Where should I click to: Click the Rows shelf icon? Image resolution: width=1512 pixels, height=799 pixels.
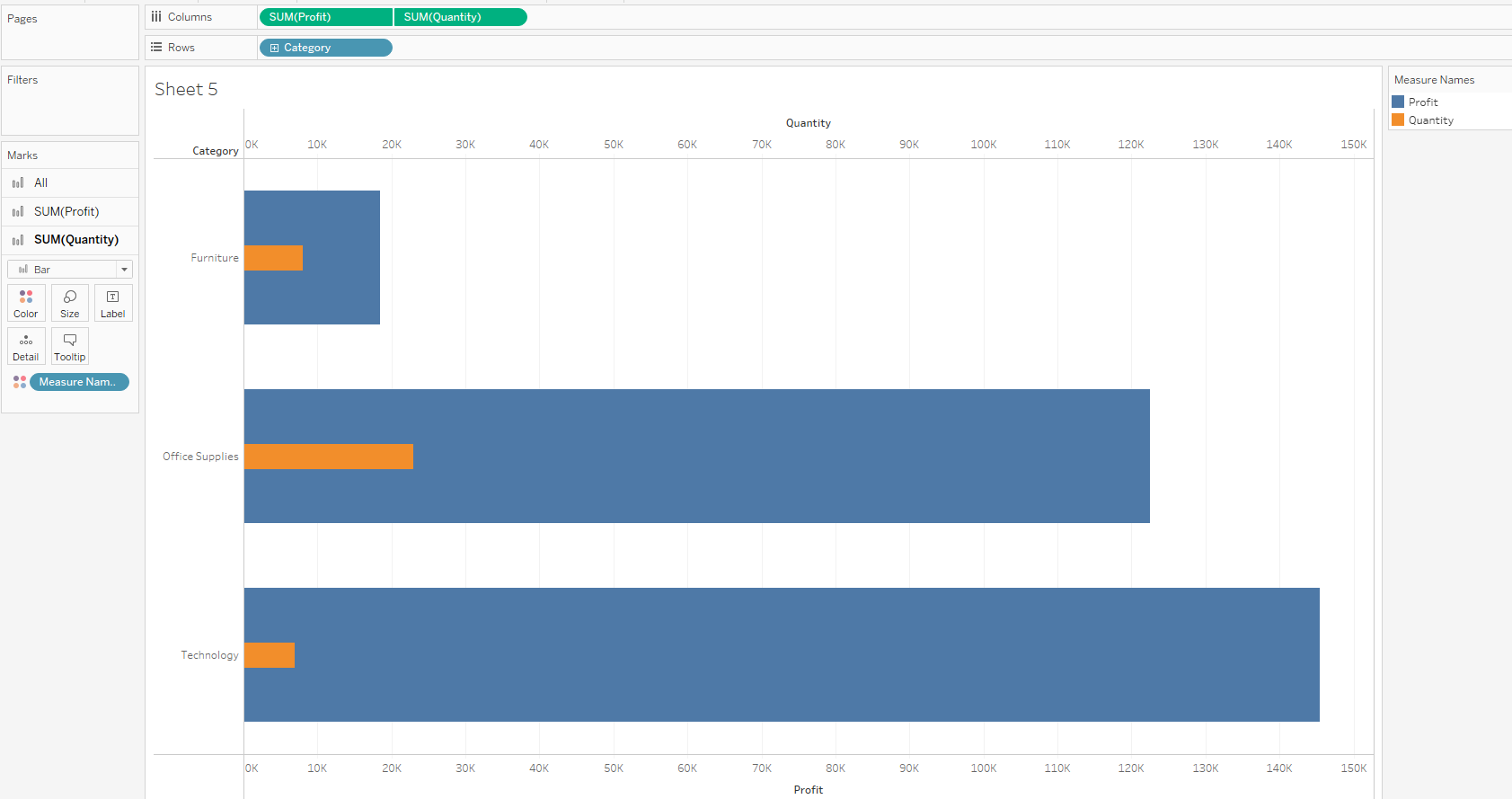156,48
